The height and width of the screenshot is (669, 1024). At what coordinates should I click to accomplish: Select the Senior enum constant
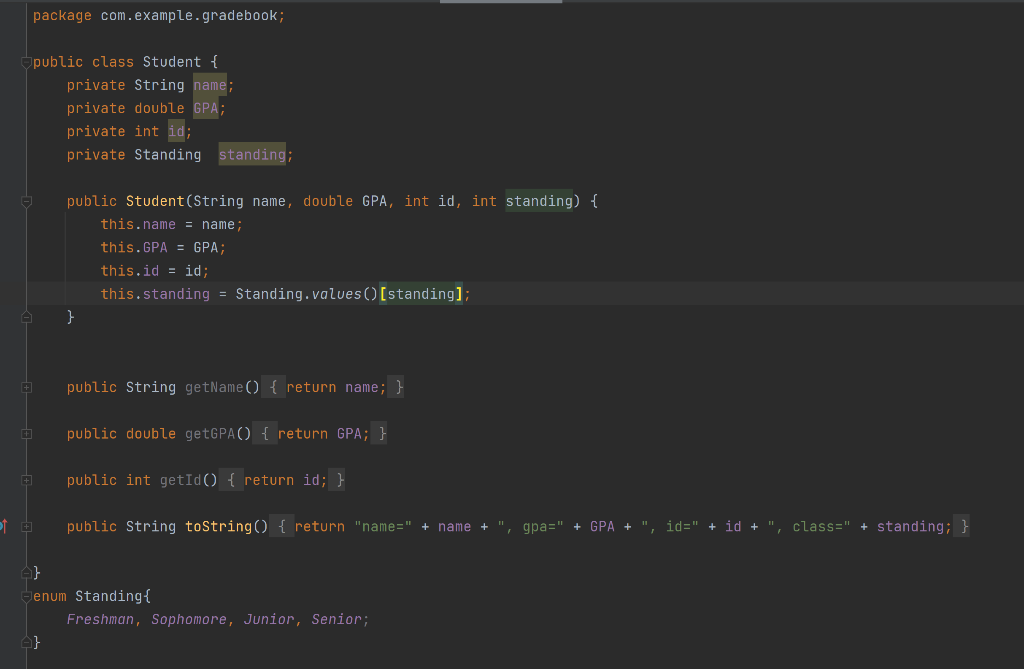[x=336, y=618]
